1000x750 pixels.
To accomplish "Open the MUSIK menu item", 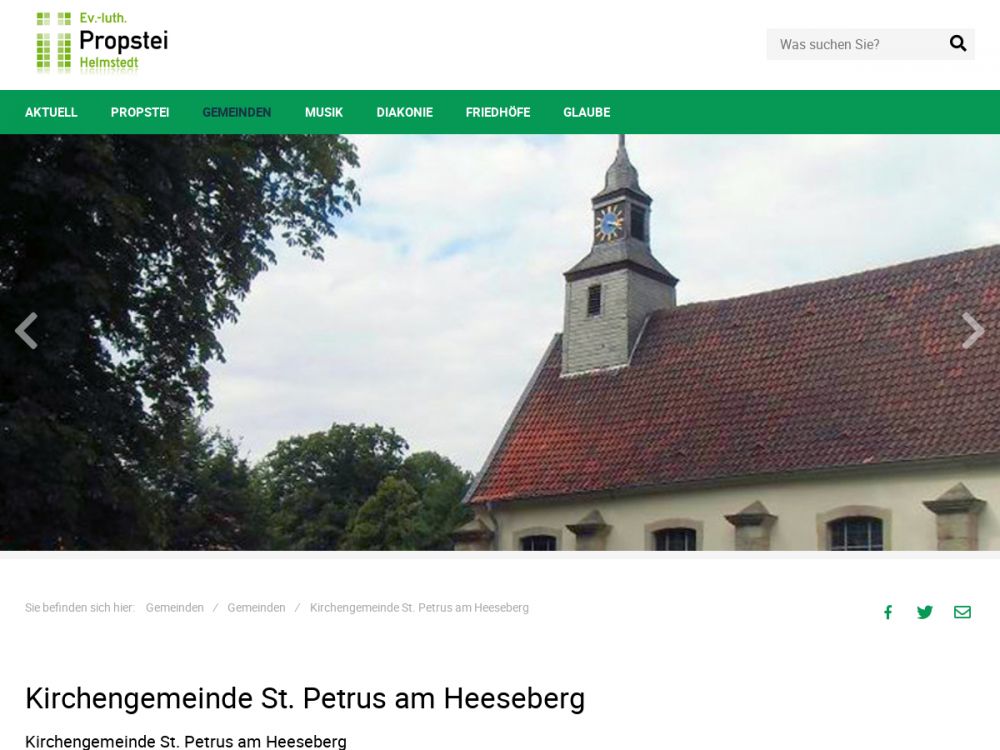I will (323, 112).
